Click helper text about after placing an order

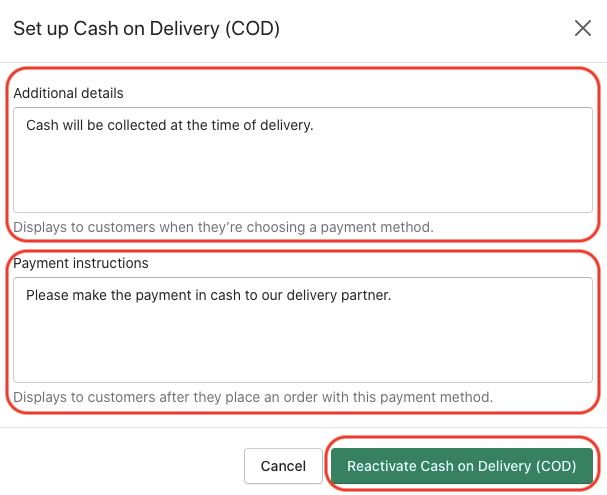(x=253, y=397)
